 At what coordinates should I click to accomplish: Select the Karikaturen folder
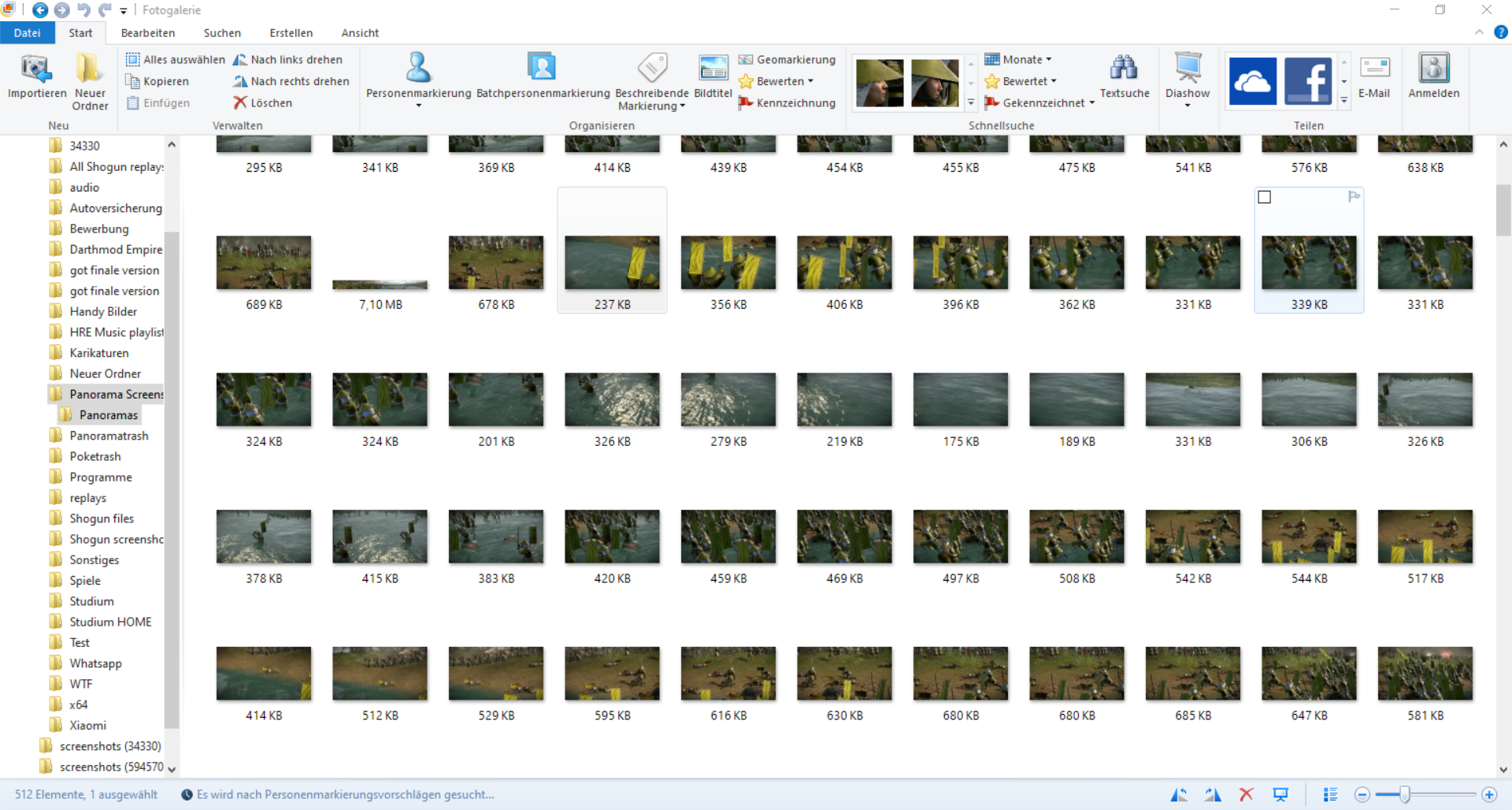(99, 353)
